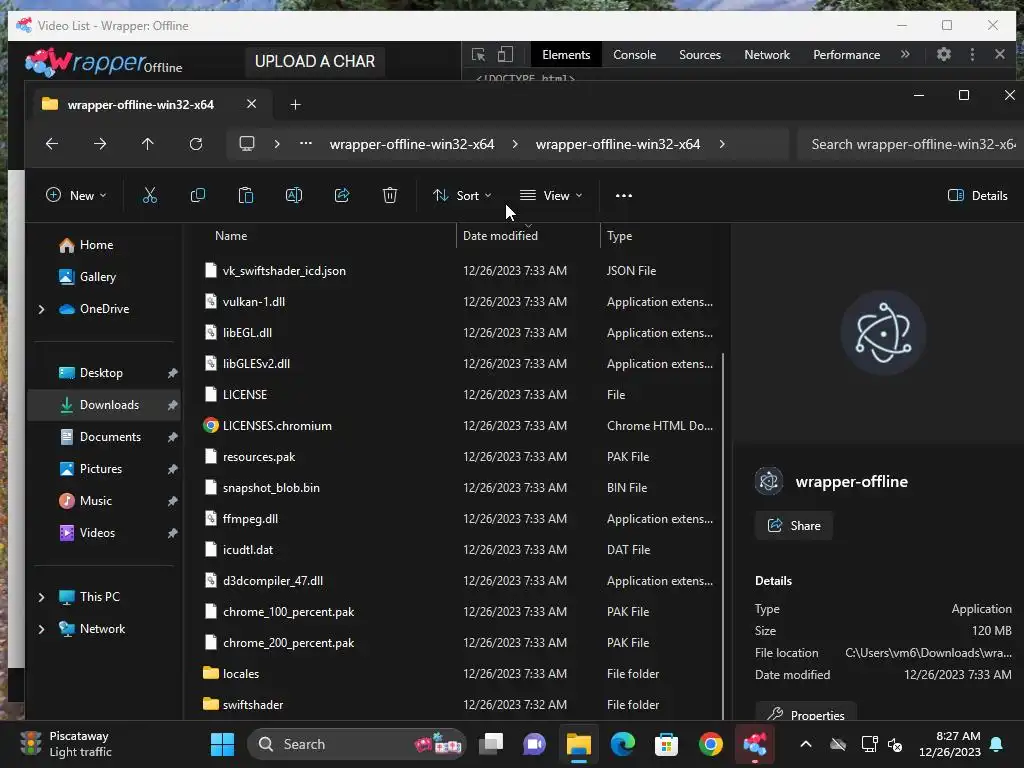Viewport: 1024px width, 768px height.
Task: Go up one folder level with the up arrow
Action: [148, 144]
